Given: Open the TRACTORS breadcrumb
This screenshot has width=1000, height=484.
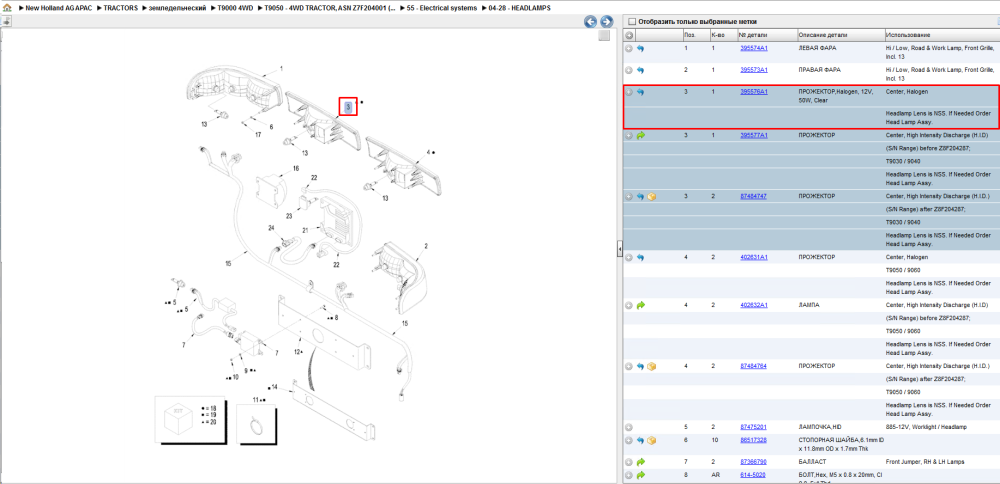Looking at the screenshot, I should coord(121,8).
